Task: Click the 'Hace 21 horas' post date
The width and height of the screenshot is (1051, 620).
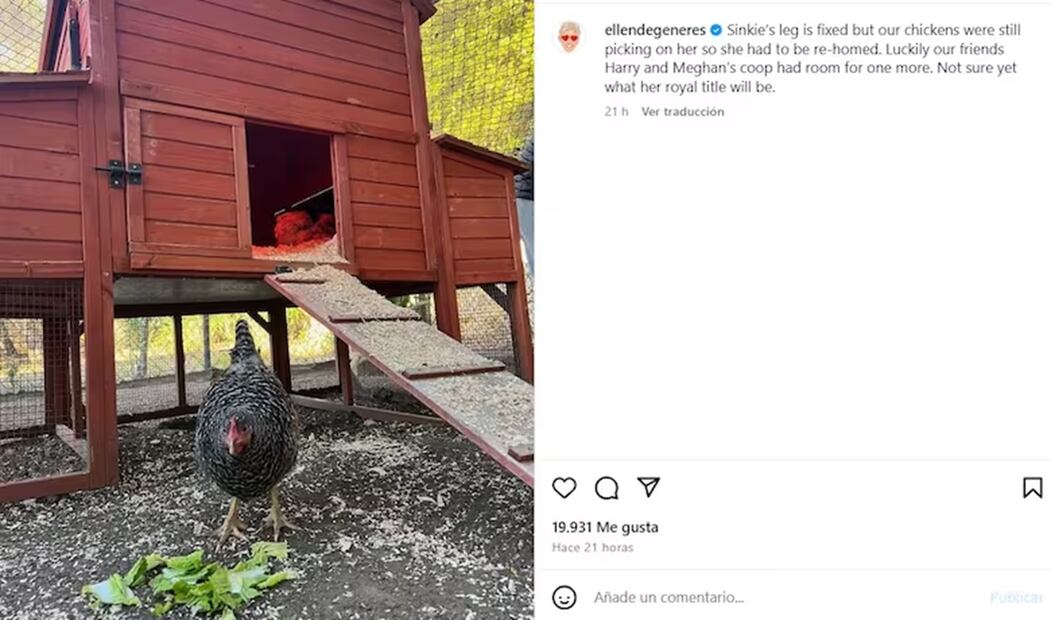Action: 593,548
